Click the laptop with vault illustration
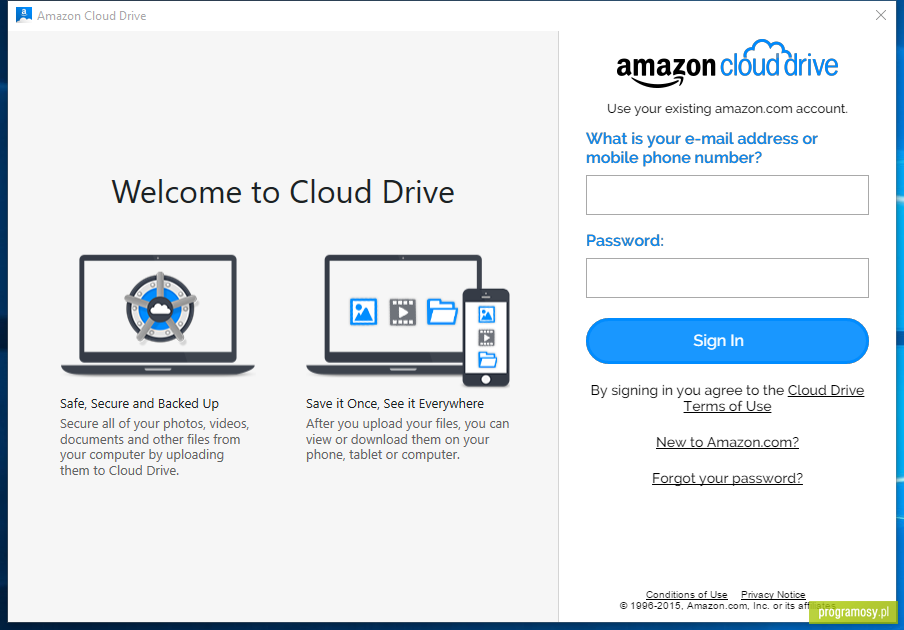904x630 pixels. (x=158, y=315)
